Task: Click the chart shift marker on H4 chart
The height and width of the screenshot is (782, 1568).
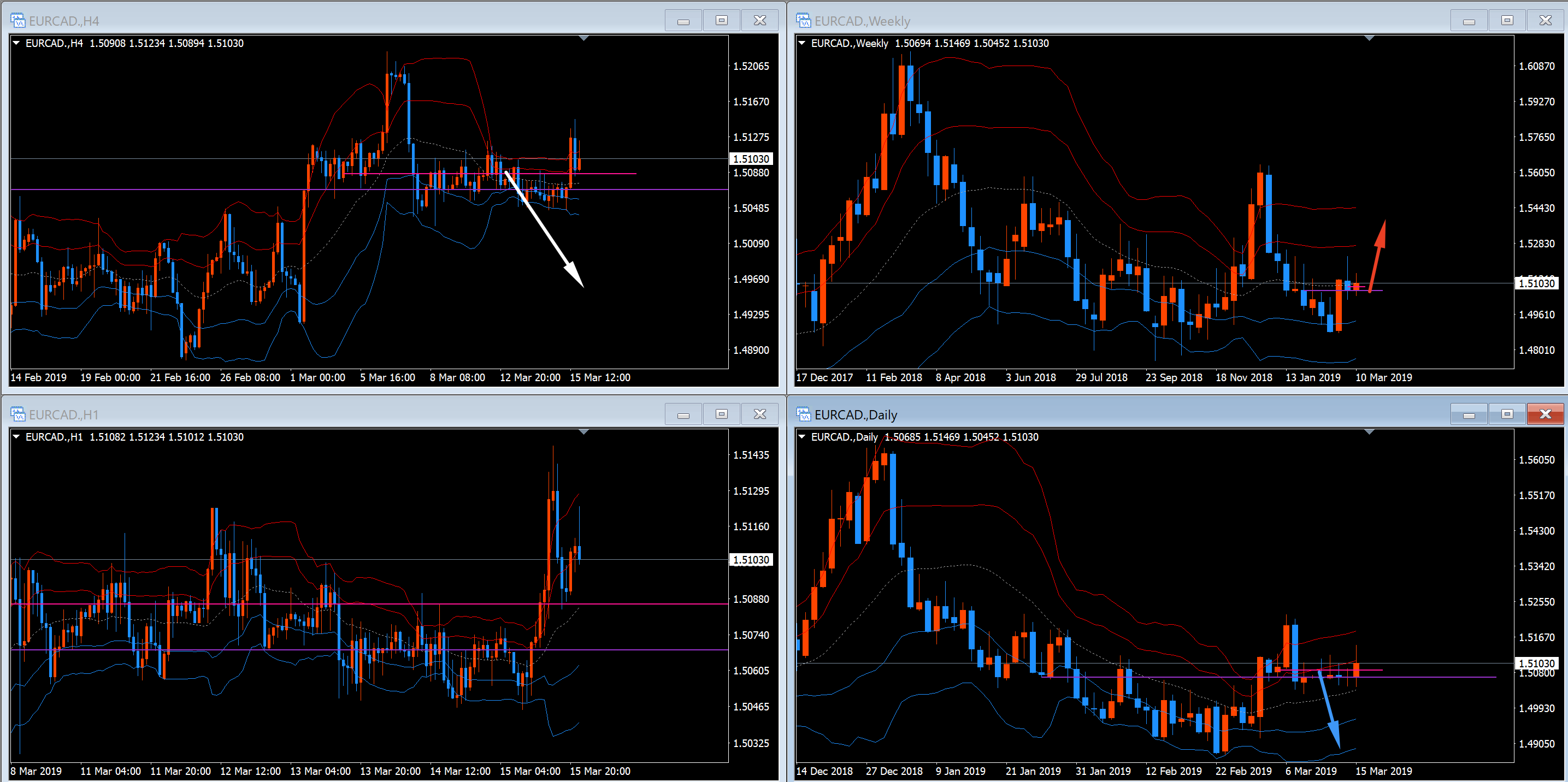Action: [x=583, y=38]
